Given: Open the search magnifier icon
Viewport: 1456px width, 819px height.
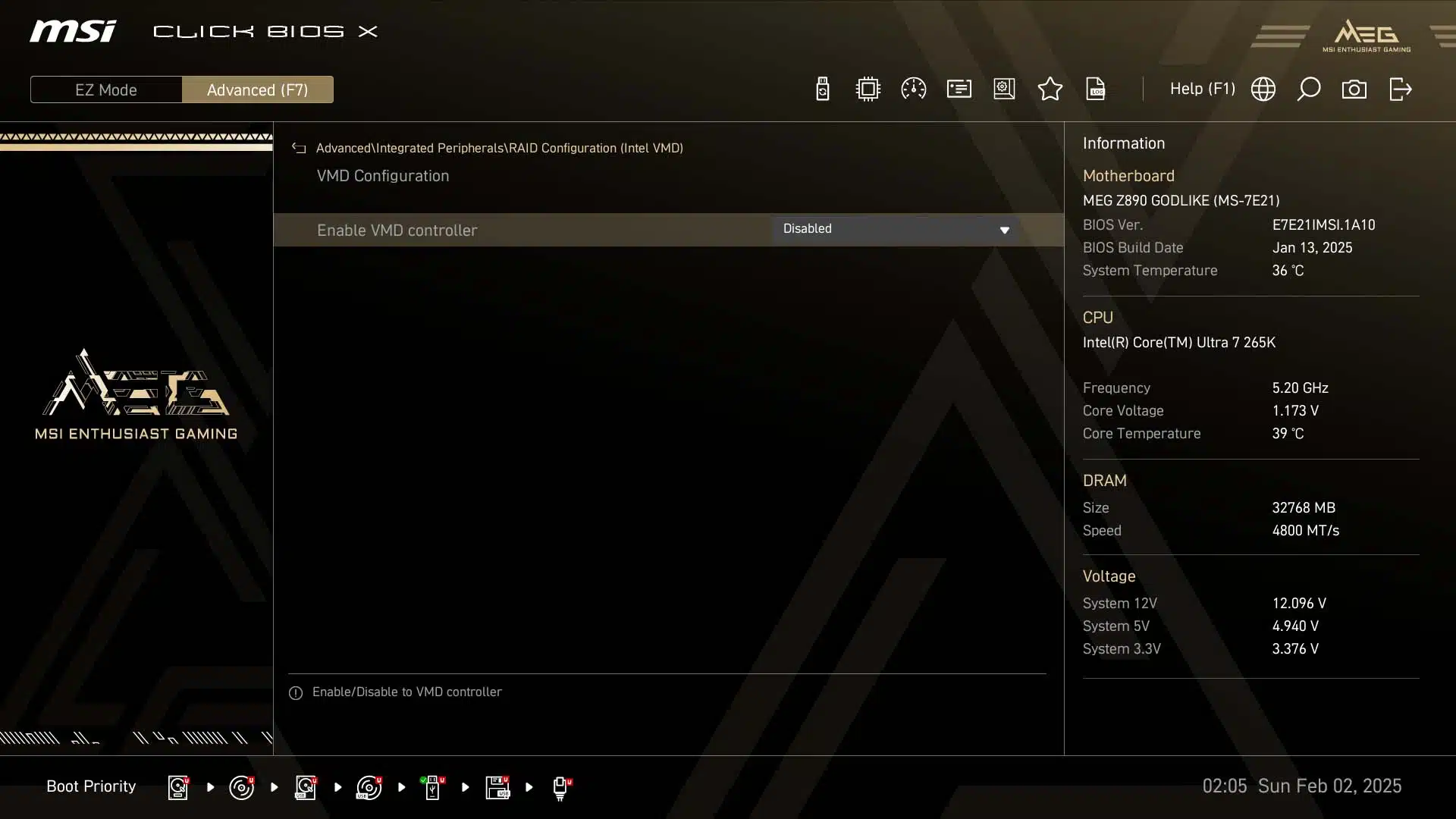Looking at the screenshot, I should click(1309, 89).
